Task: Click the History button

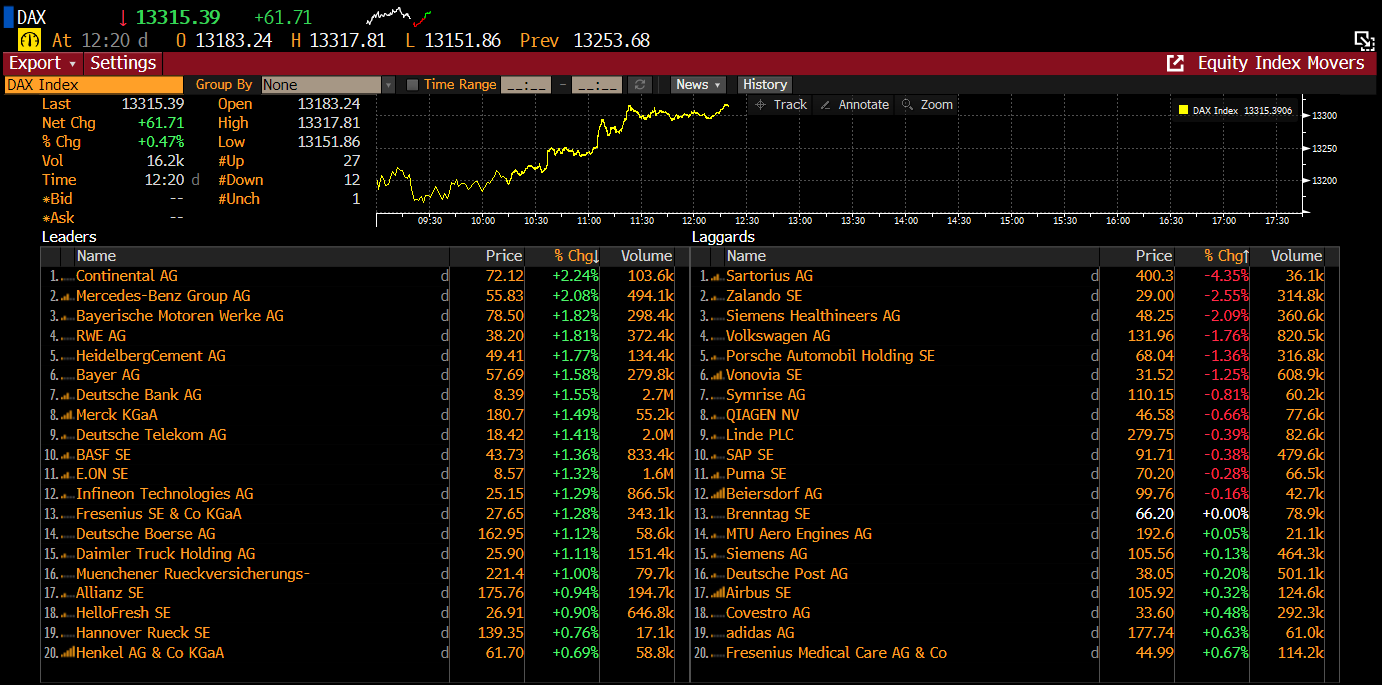Action: [765, 85]
